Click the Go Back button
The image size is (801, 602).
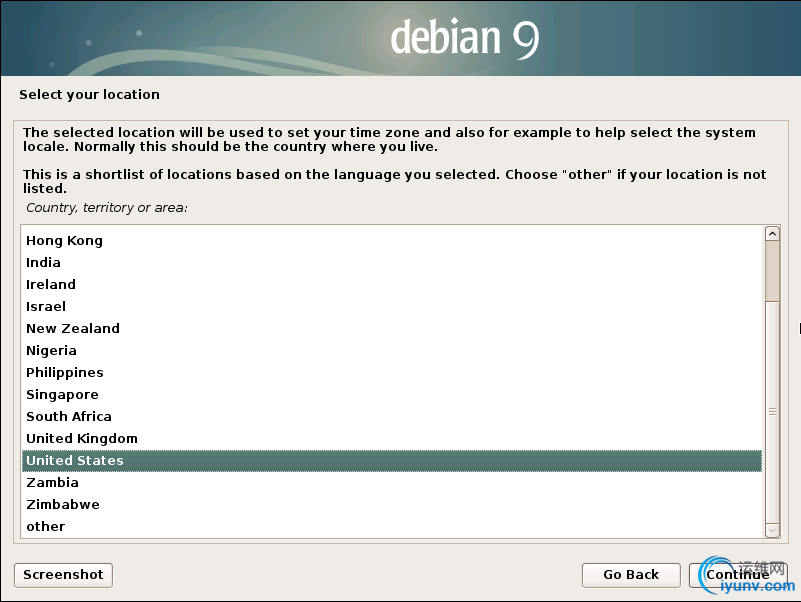(631, 575)
